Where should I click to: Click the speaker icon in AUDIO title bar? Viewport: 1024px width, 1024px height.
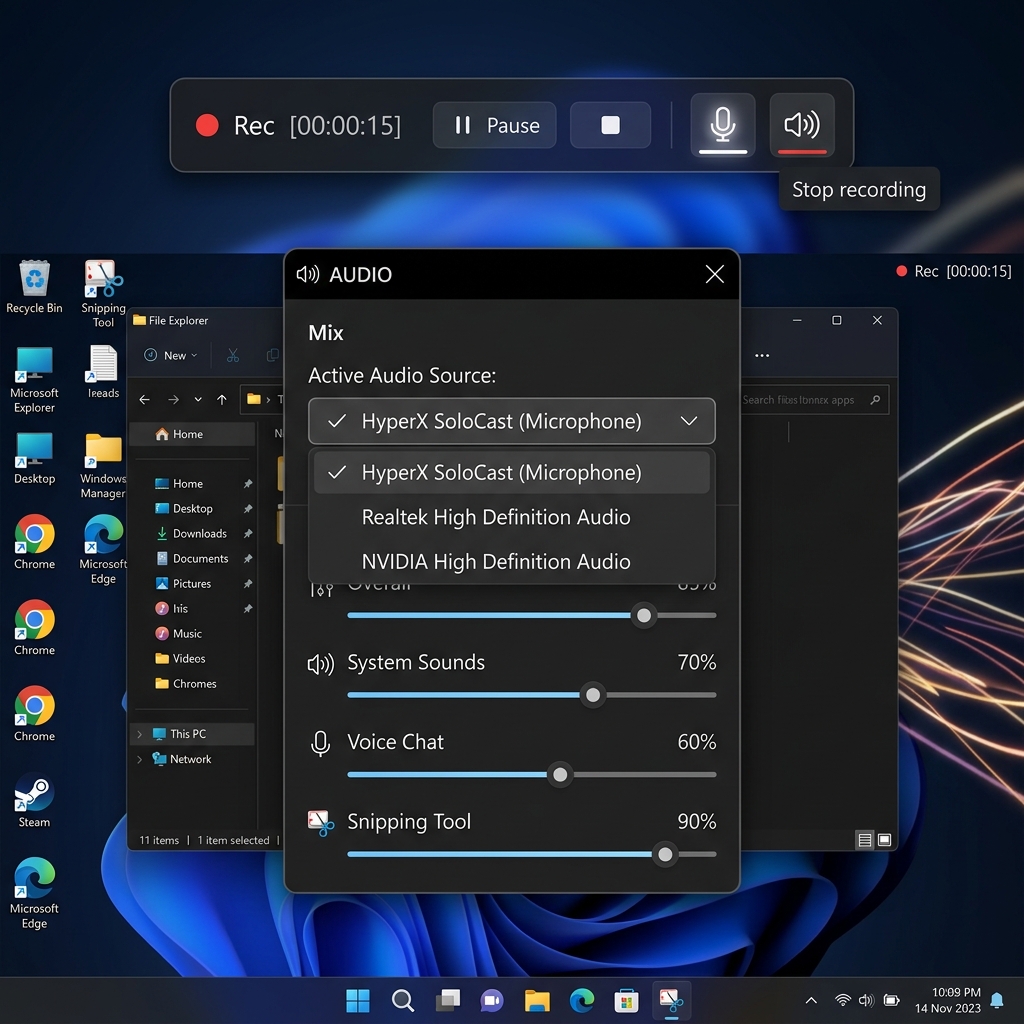pos(308,274)
